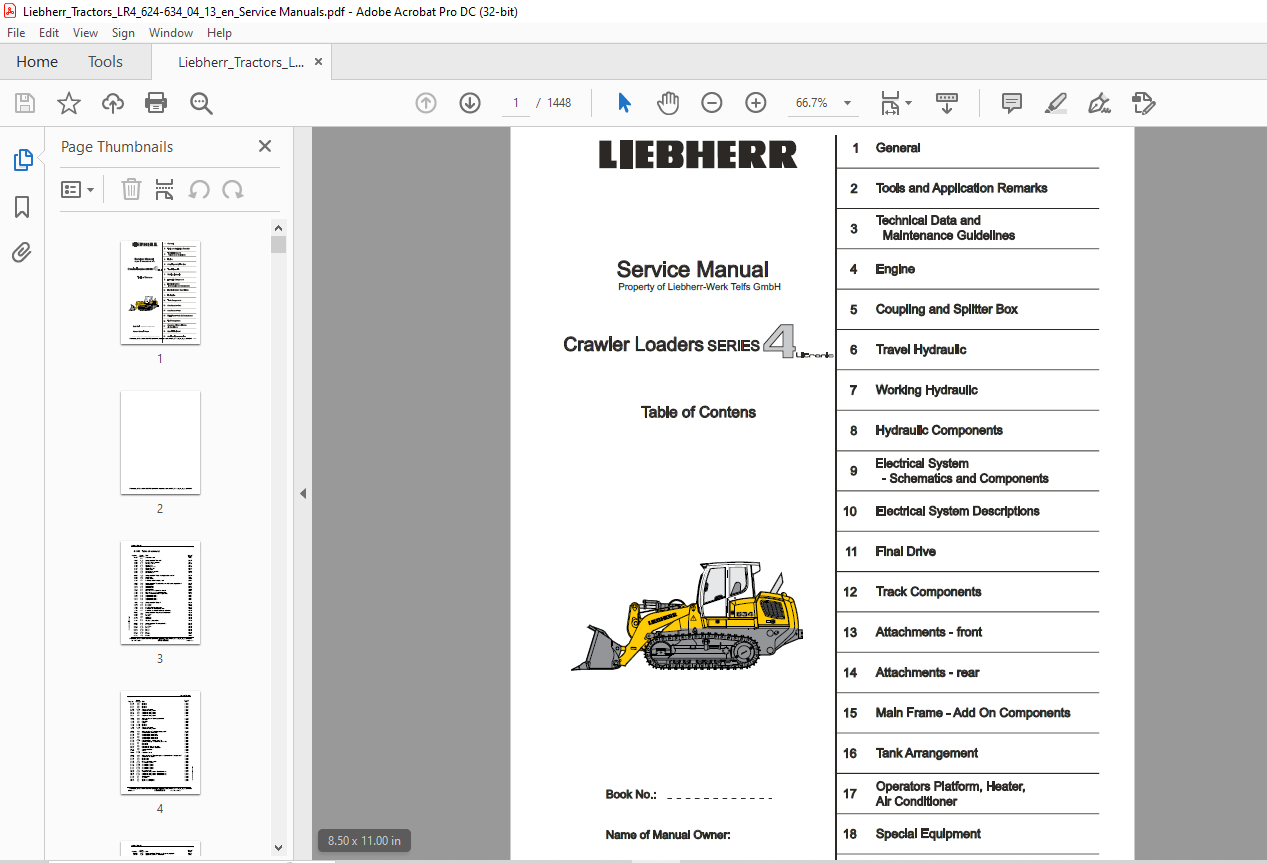
Task: Open the File menu
Action: (16, 33)
